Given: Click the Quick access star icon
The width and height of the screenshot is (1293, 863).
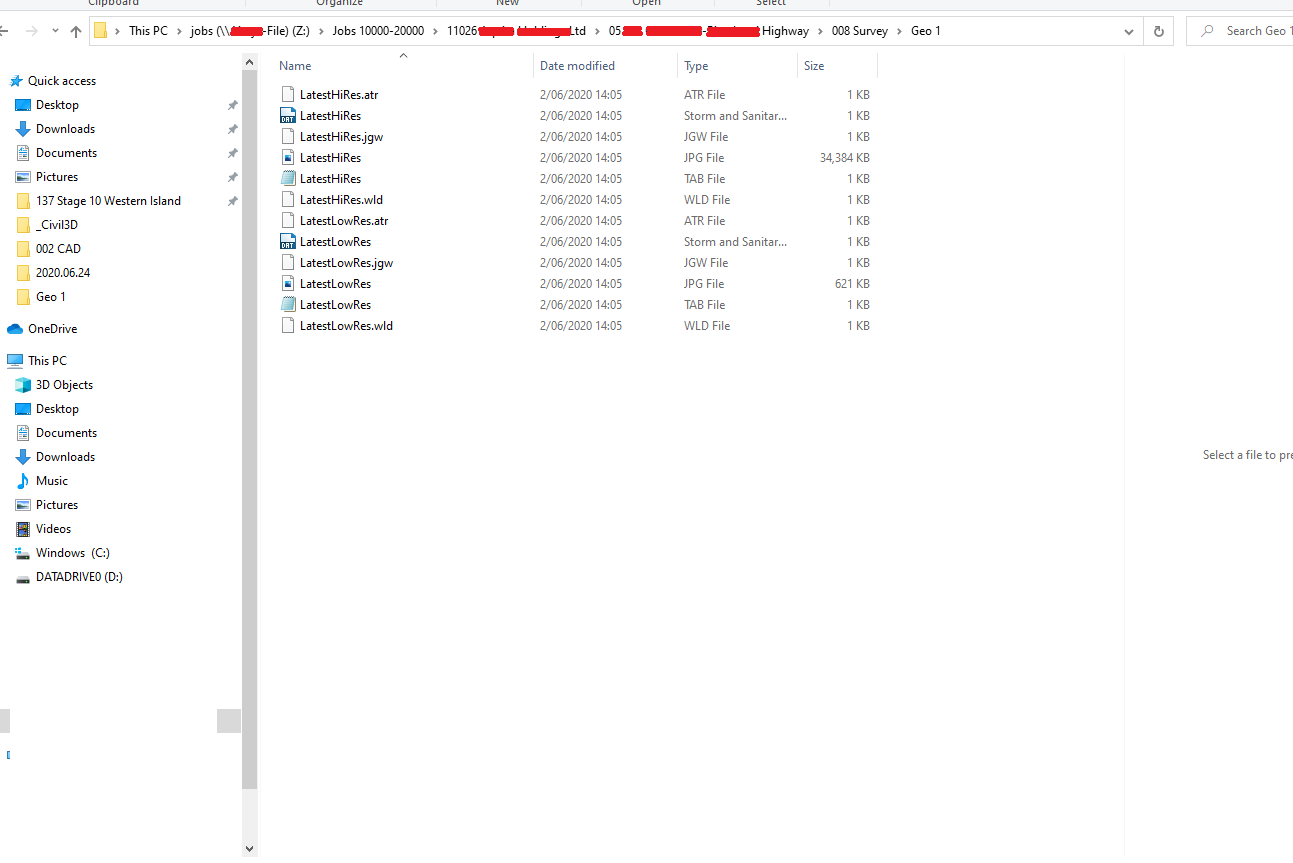Looking at the screenshot, I should (x=16, y=81).
